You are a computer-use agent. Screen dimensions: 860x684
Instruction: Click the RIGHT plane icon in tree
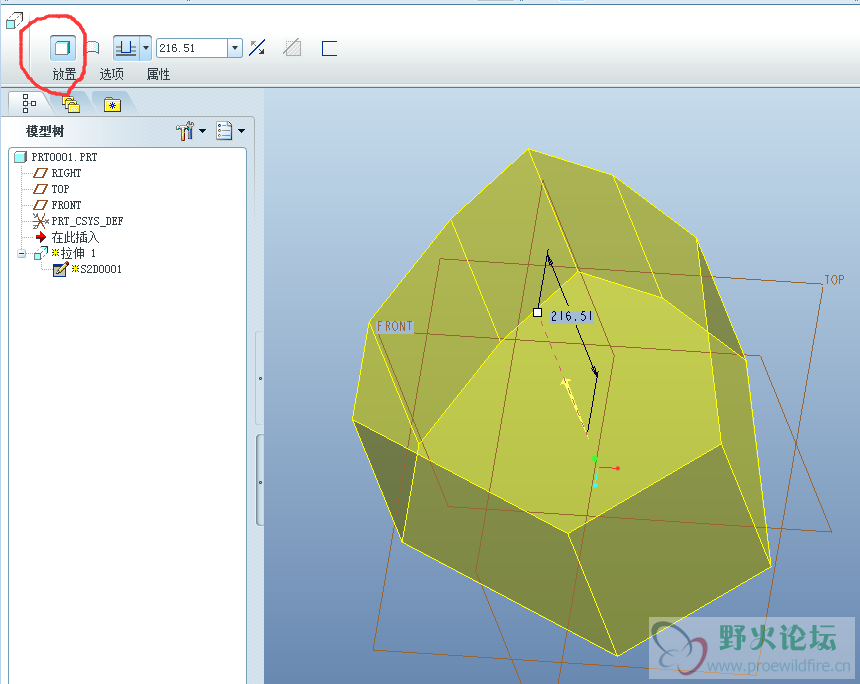[40, 173]
